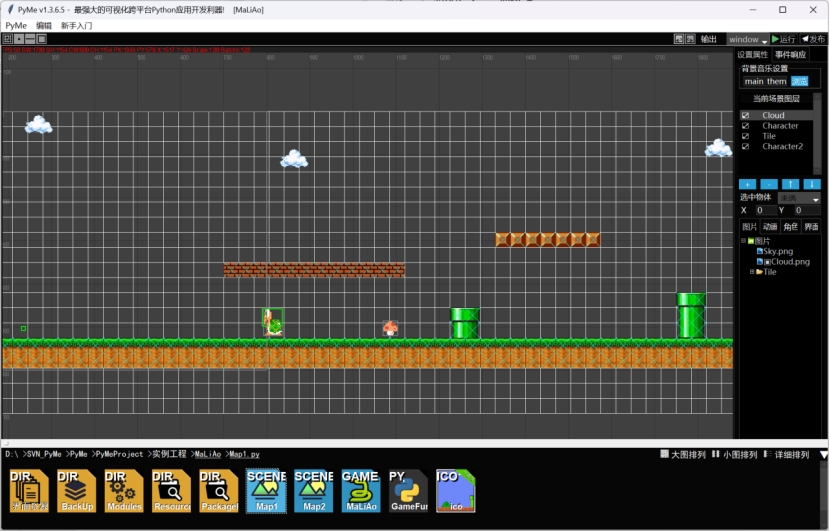830x531 pixels.
Task: Open the PyMe menu
Action: point(16,25)
